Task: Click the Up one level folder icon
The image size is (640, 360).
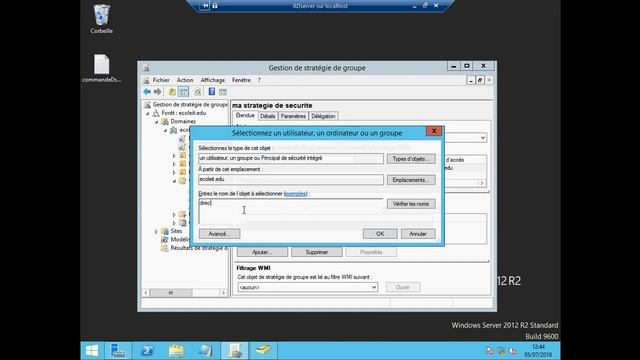Action: coord(172,92)
